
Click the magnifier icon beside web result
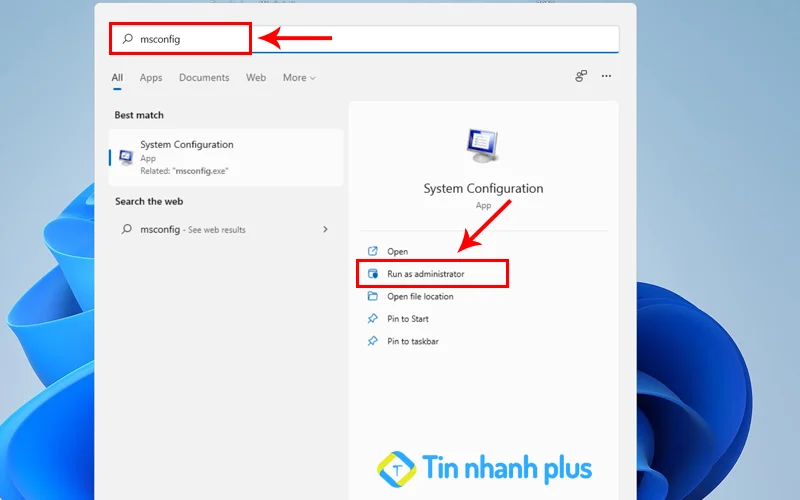coord(127,229)
